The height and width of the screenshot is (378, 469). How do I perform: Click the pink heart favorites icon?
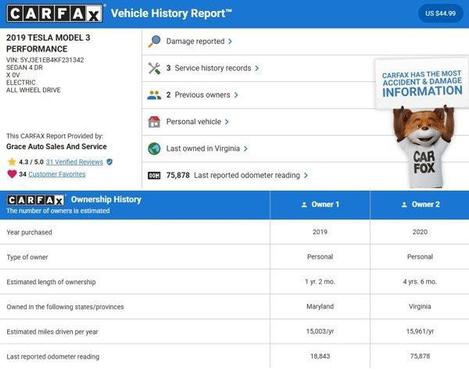[x=12, y=174]
